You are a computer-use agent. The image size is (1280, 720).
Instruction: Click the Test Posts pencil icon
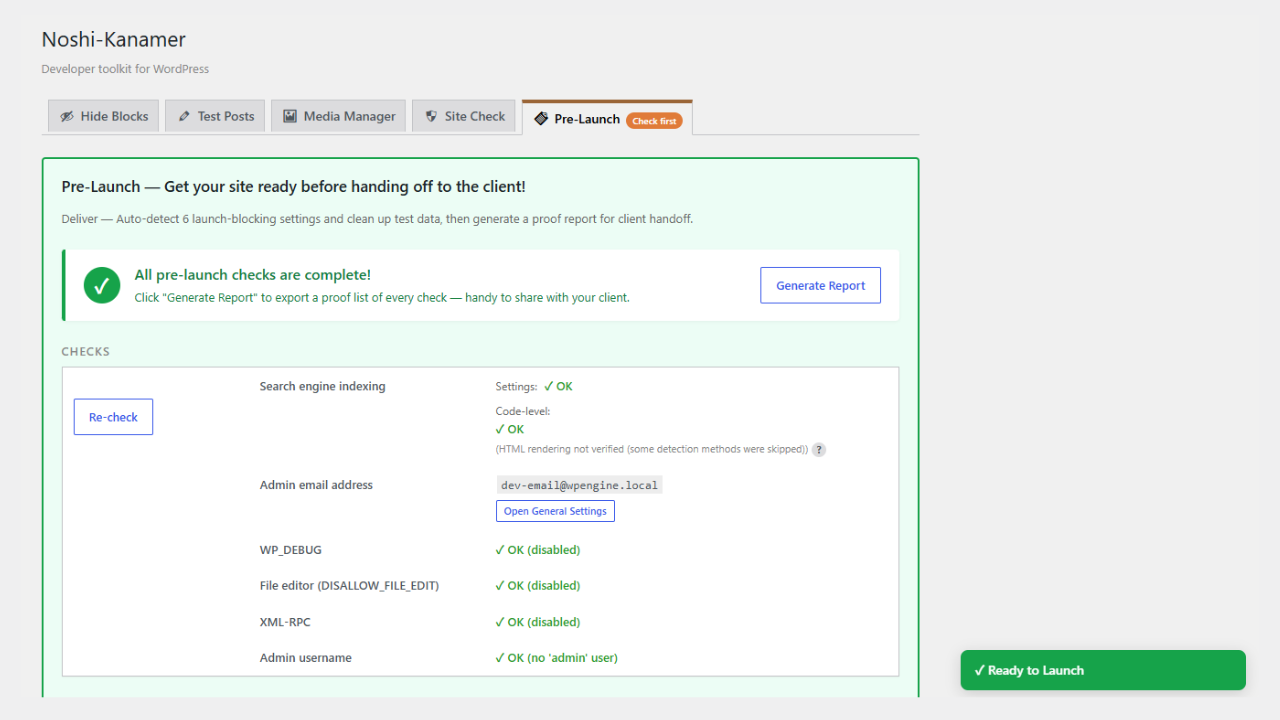(x=184, y=116)
